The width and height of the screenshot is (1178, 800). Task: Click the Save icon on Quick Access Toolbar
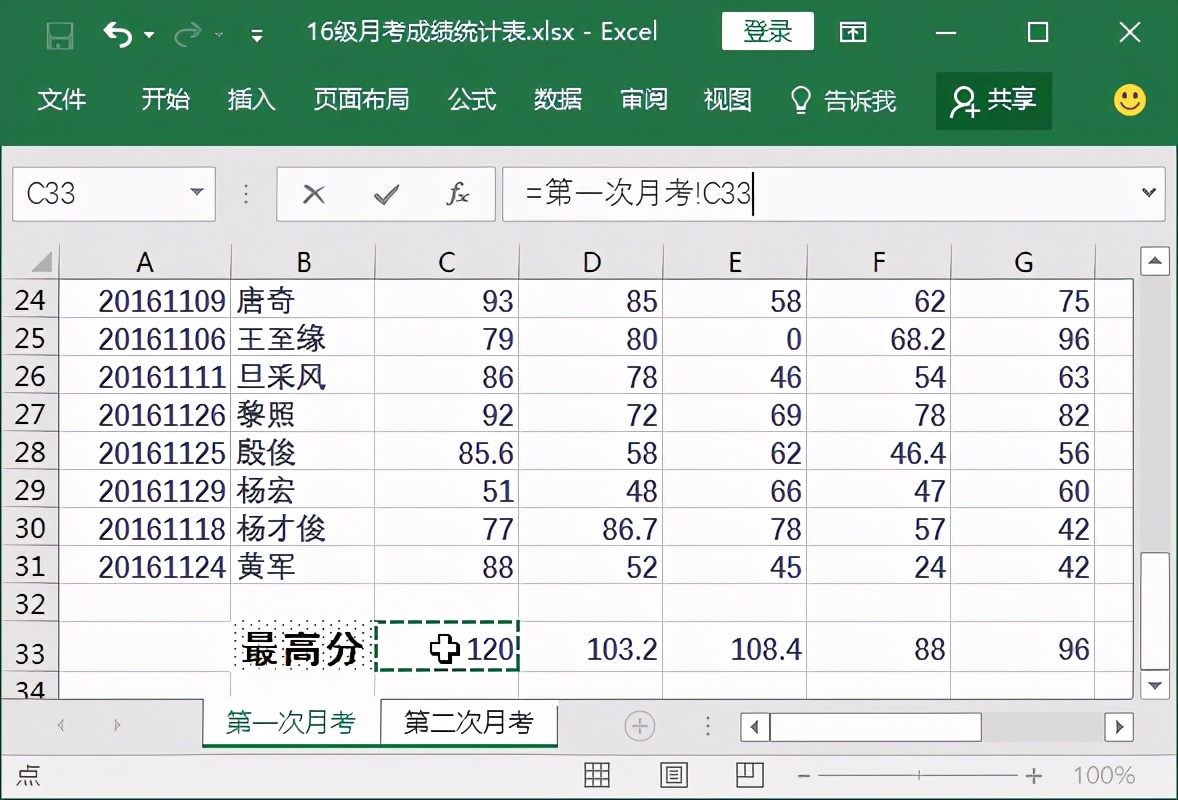(58, 31)
